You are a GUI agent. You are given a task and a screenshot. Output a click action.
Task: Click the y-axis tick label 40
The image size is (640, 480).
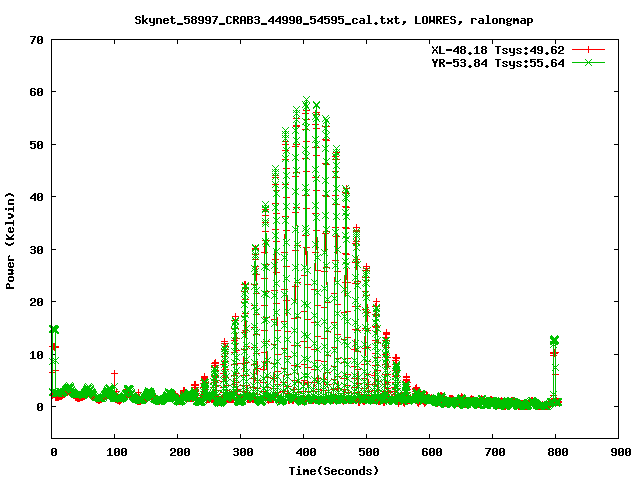(36, 197)
